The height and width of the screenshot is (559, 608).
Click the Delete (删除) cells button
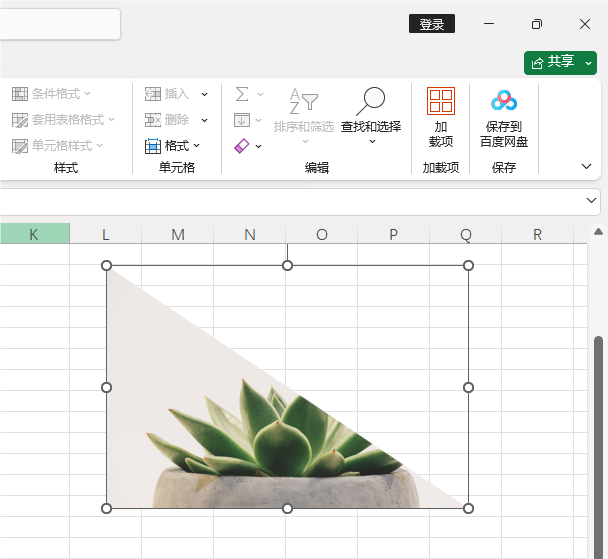[167, 120]
